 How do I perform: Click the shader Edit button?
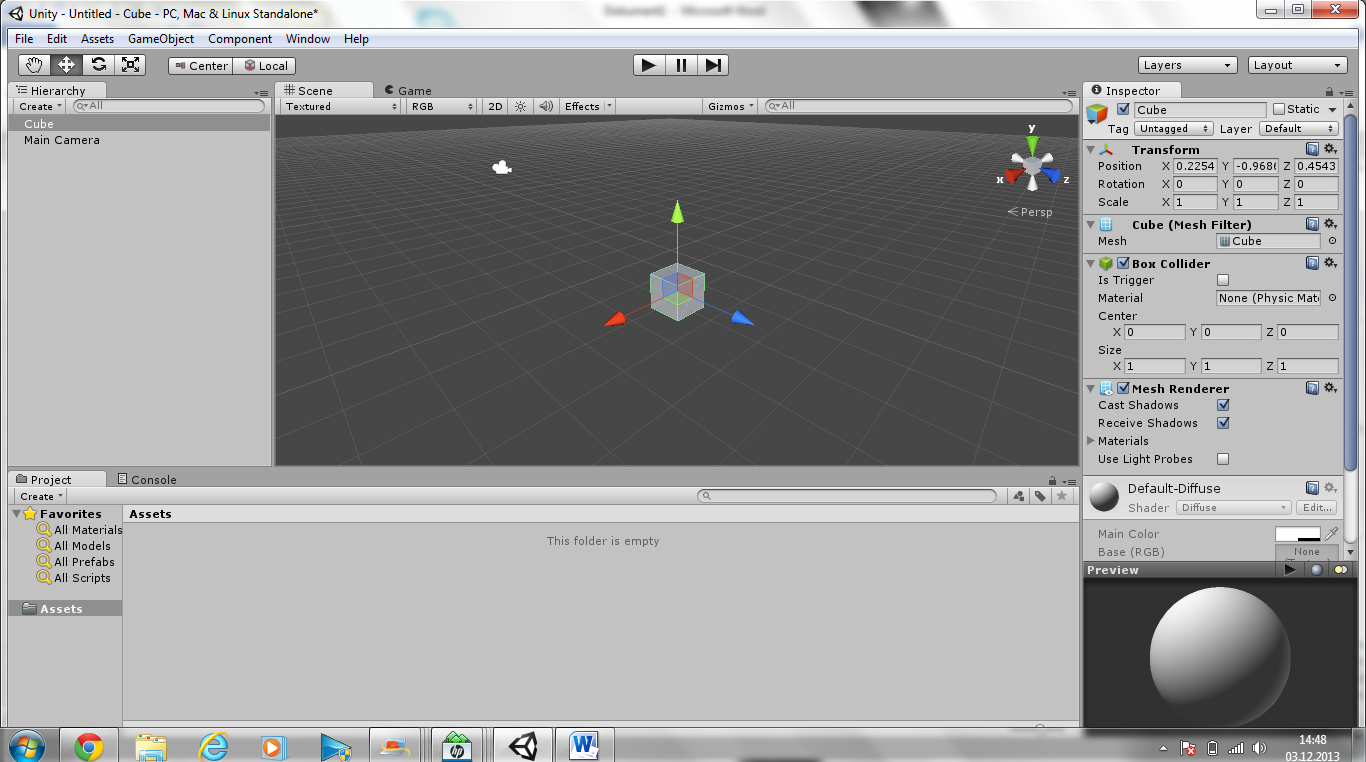pos(1316,508)
